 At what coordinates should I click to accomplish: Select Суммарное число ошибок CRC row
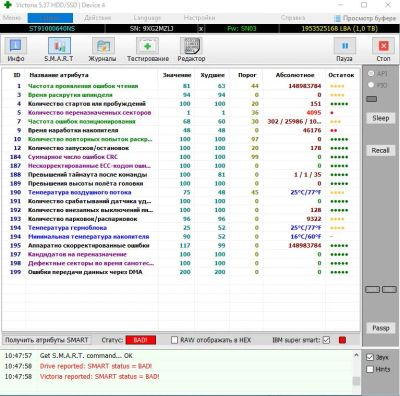coord(181,157)
